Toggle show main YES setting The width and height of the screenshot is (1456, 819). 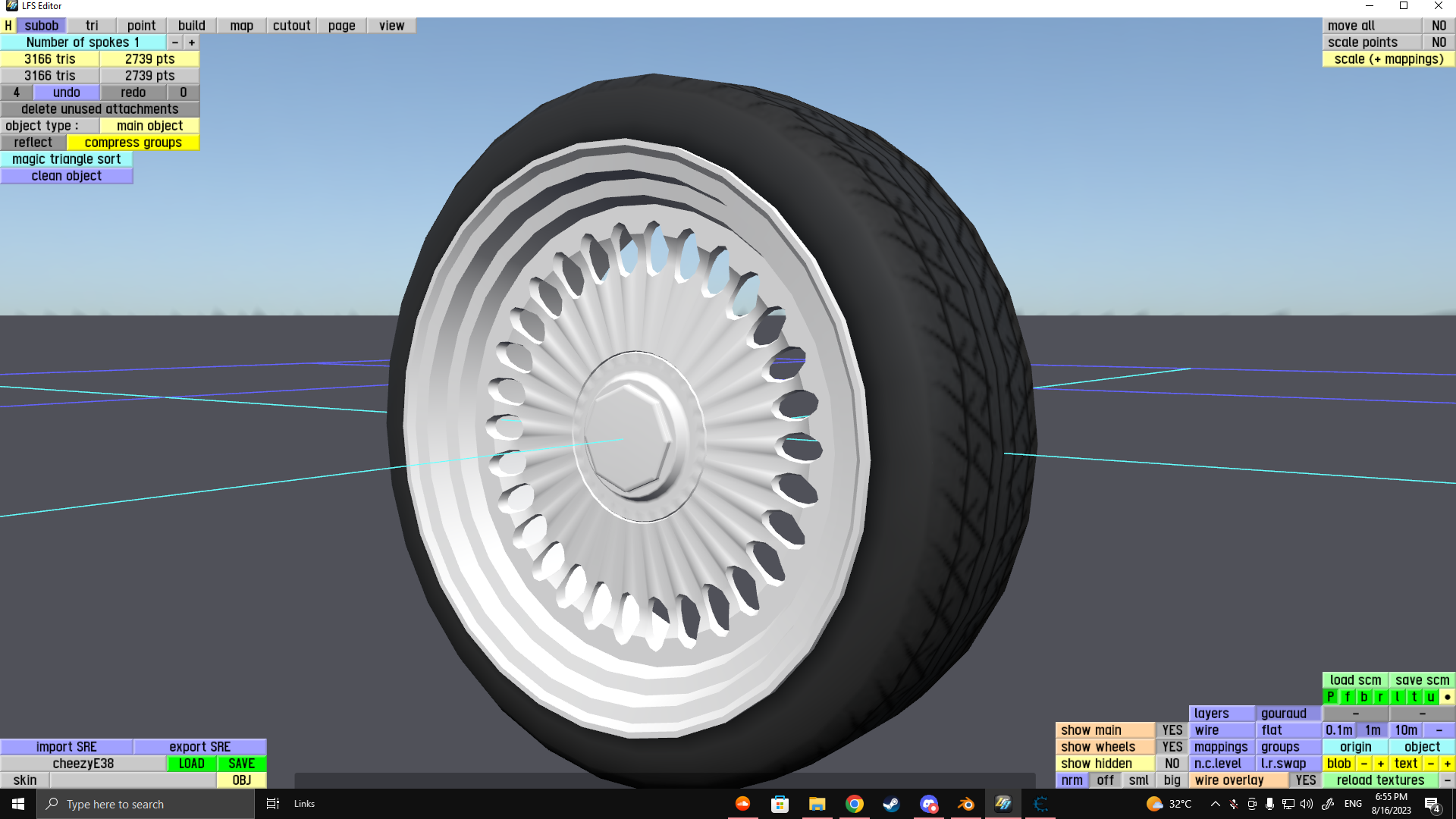point(1172,730)
